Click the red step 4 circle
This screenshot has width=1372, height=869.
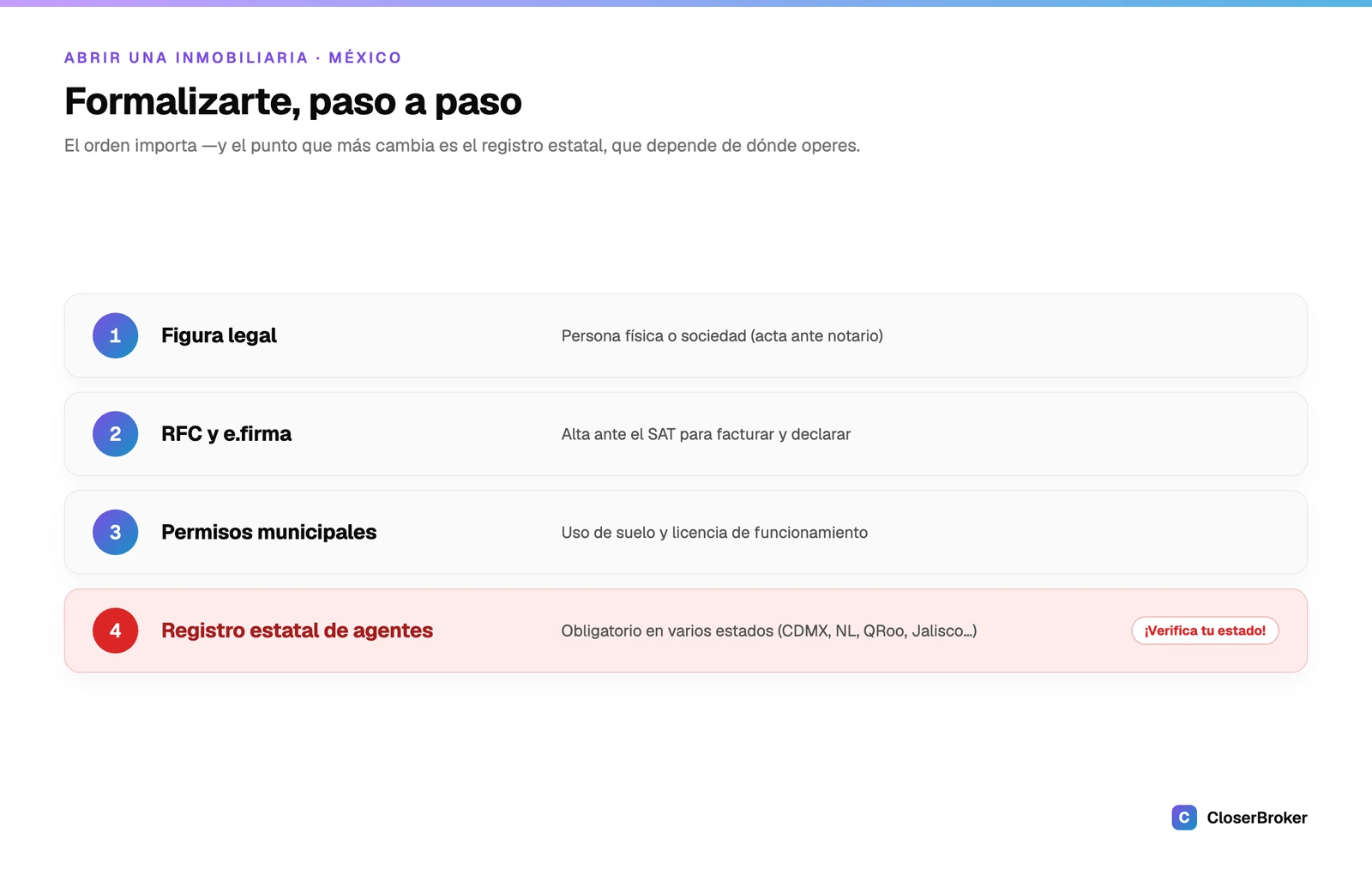115,631
